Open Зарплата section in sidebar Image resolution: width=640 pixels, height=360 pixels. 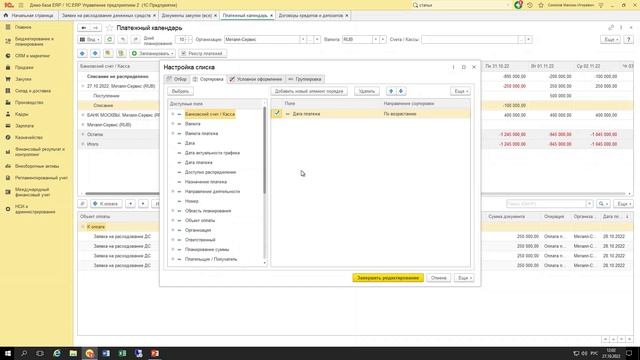tap(24, 126)
